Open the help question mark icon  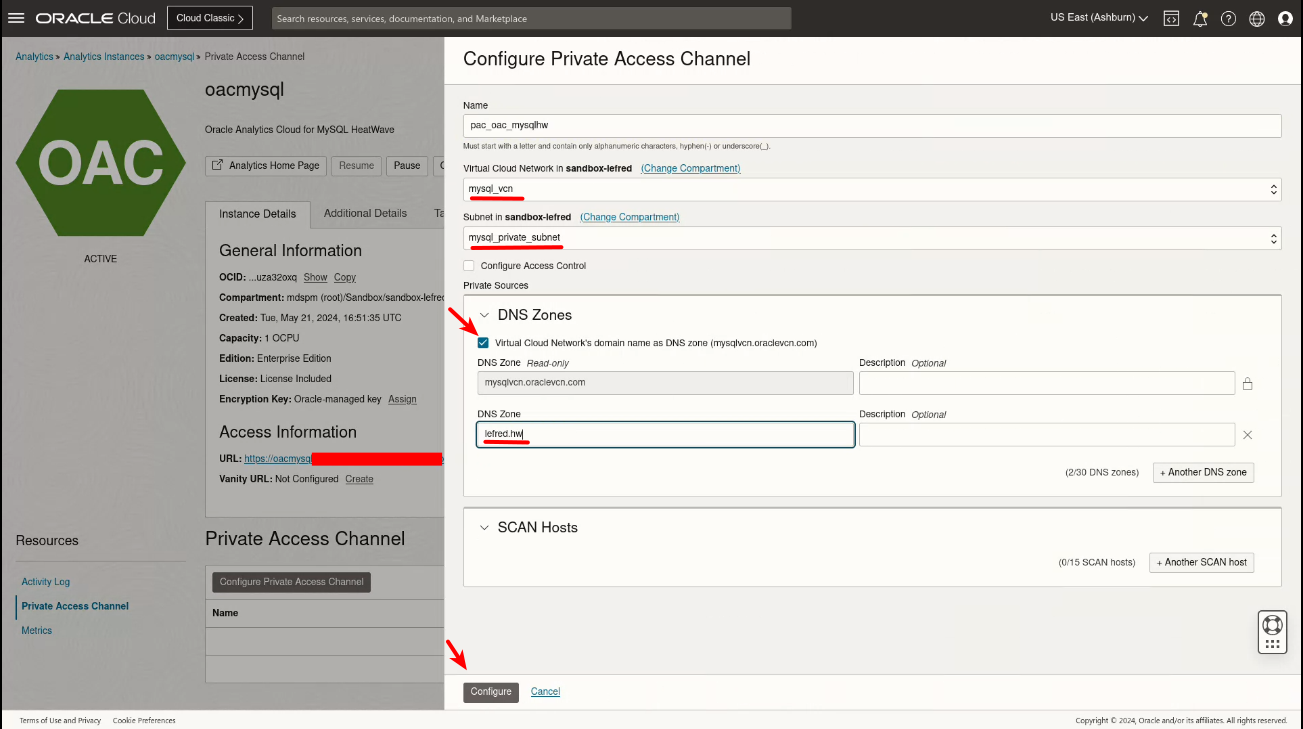[1228, 18]
